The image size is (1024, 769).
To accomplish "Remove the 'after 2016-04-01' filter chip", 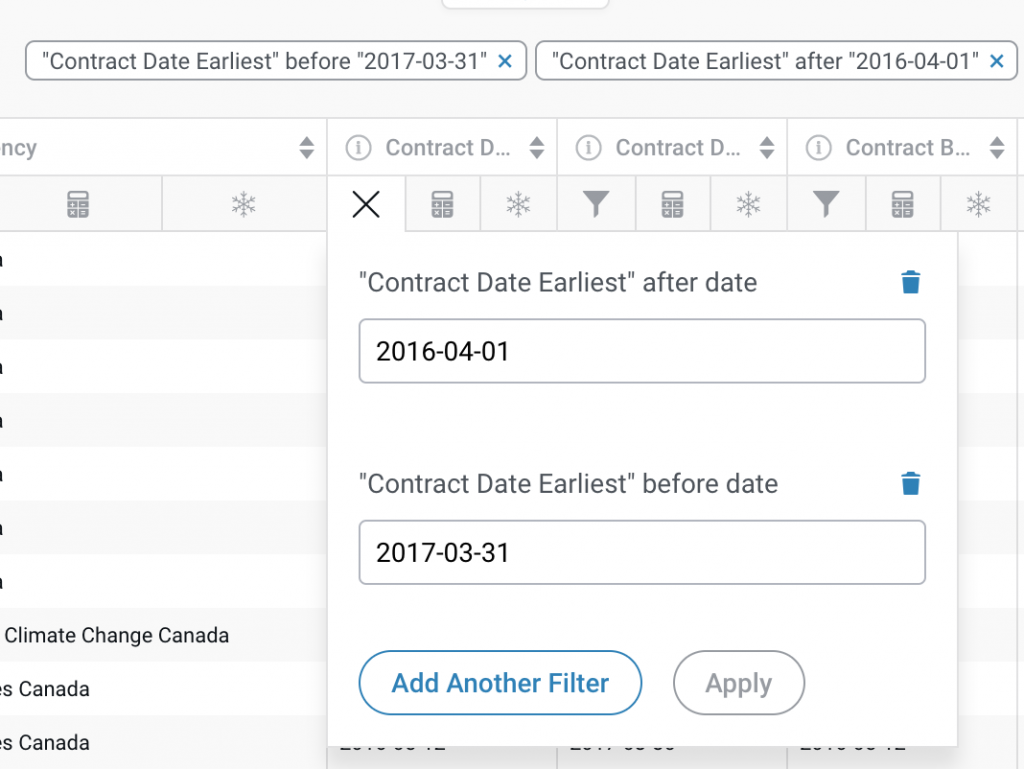I will click(x=996, y=61).
